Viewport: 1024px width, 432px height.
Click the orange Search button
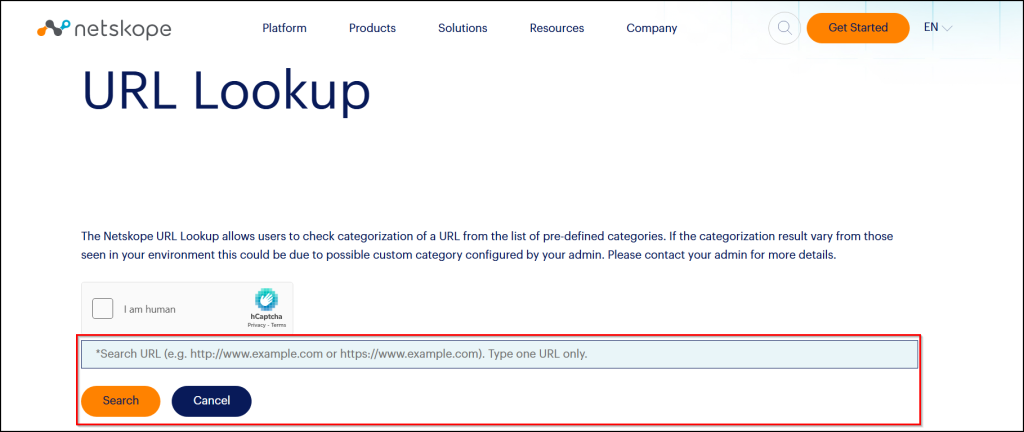[120, 400]
